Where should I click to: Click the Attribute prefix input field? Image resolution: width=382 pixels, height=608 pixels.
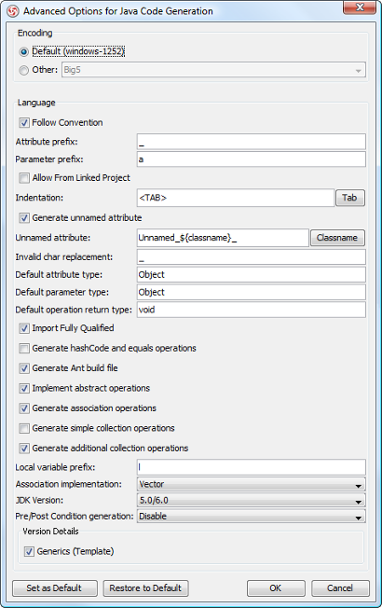point(251,142)
